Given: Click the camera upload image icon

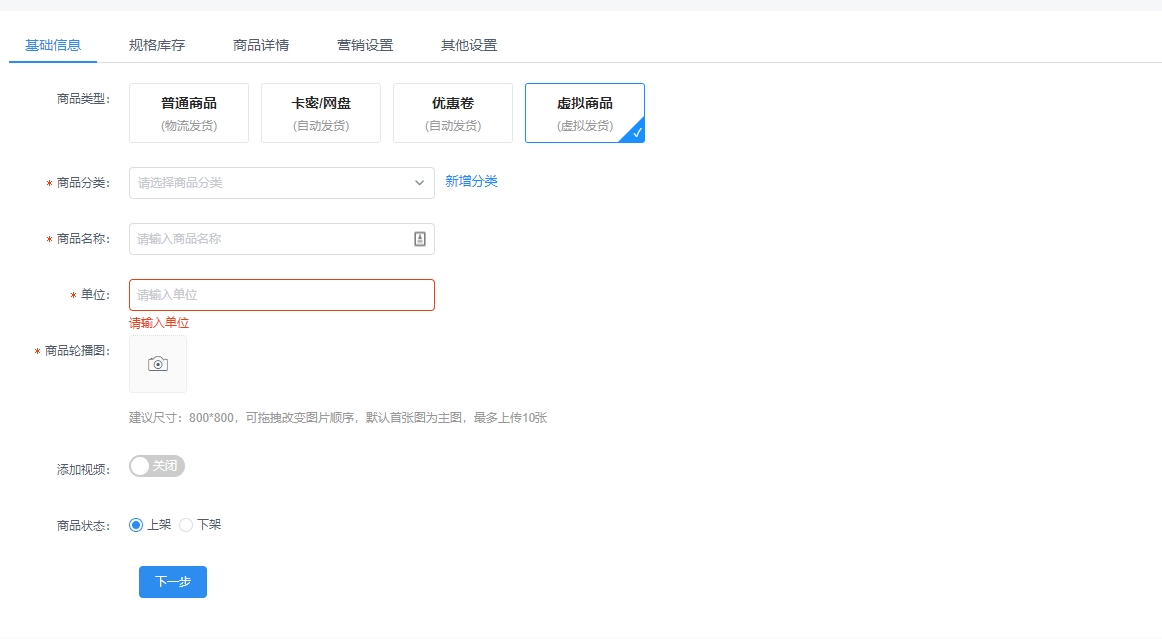Looking at the screenshot, I should (x=158, y=364).
